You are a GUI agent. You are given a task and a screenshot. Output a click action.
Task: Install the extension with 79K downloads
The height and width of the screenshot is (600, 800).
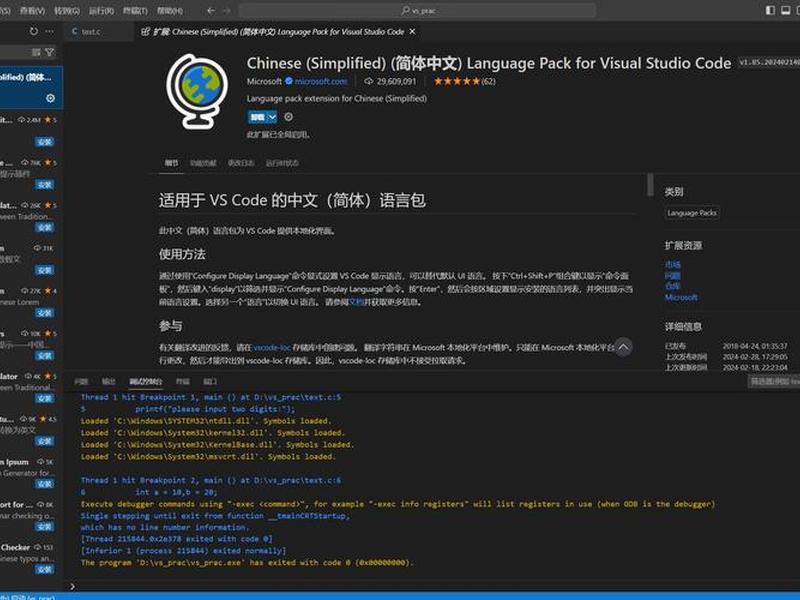point(45,184)
